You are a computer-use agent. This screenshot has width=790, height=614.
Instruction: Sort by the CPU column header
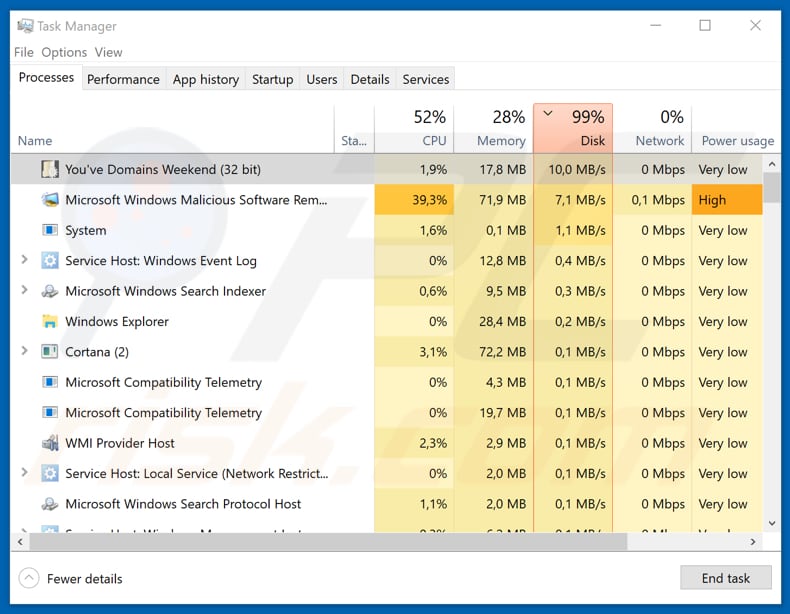click(414, 129)
